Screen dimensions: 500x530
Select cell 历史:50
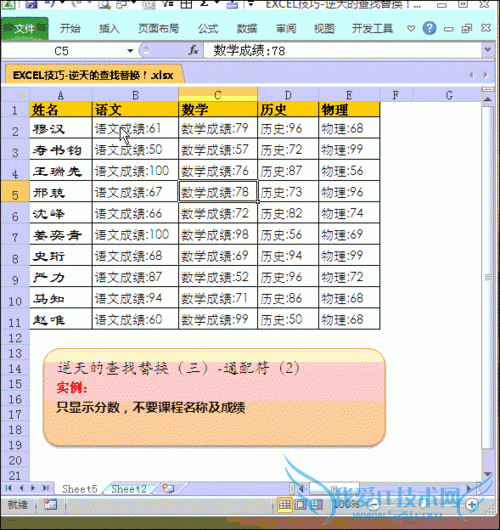(288, 319)
